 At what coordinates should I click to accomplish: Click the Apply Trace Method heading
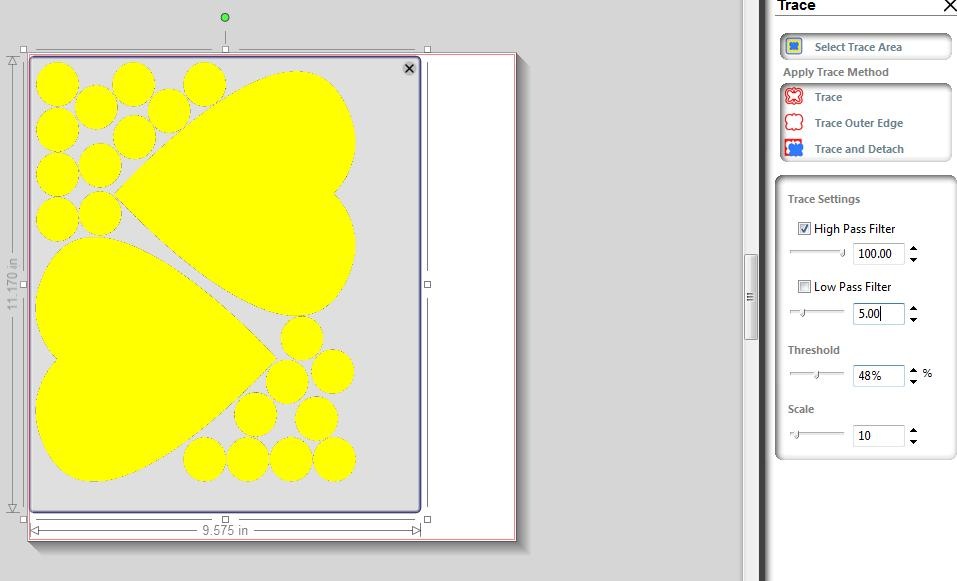(836, 72)
